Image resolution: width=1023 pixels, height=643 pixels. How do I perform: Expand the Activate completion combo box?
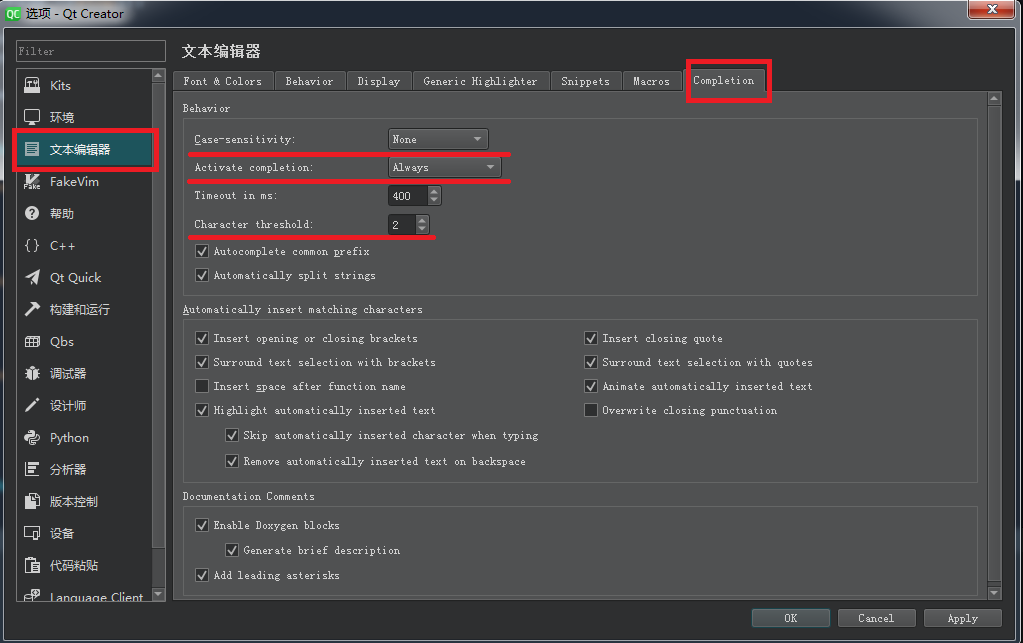pyautogui.click(x=444, y=167)
